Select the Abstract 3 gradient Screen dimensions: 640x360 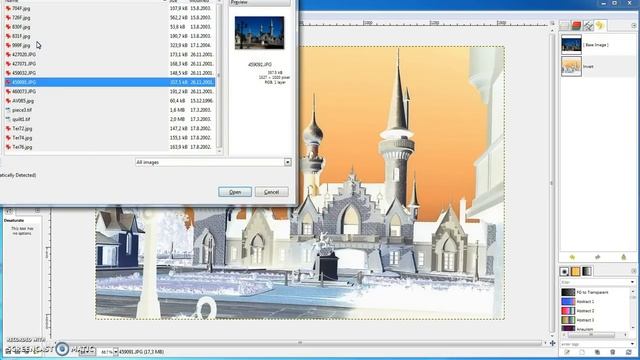pos(596,320)
